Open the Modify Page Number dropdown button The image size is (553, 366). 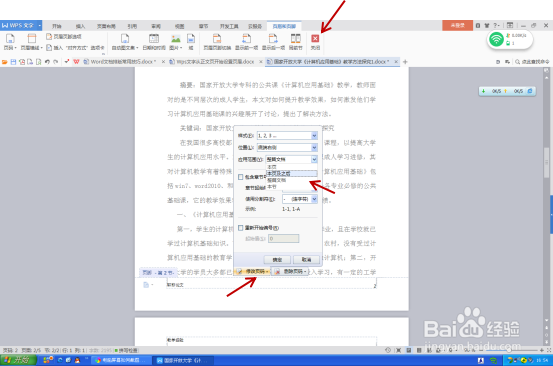point(253,272)
